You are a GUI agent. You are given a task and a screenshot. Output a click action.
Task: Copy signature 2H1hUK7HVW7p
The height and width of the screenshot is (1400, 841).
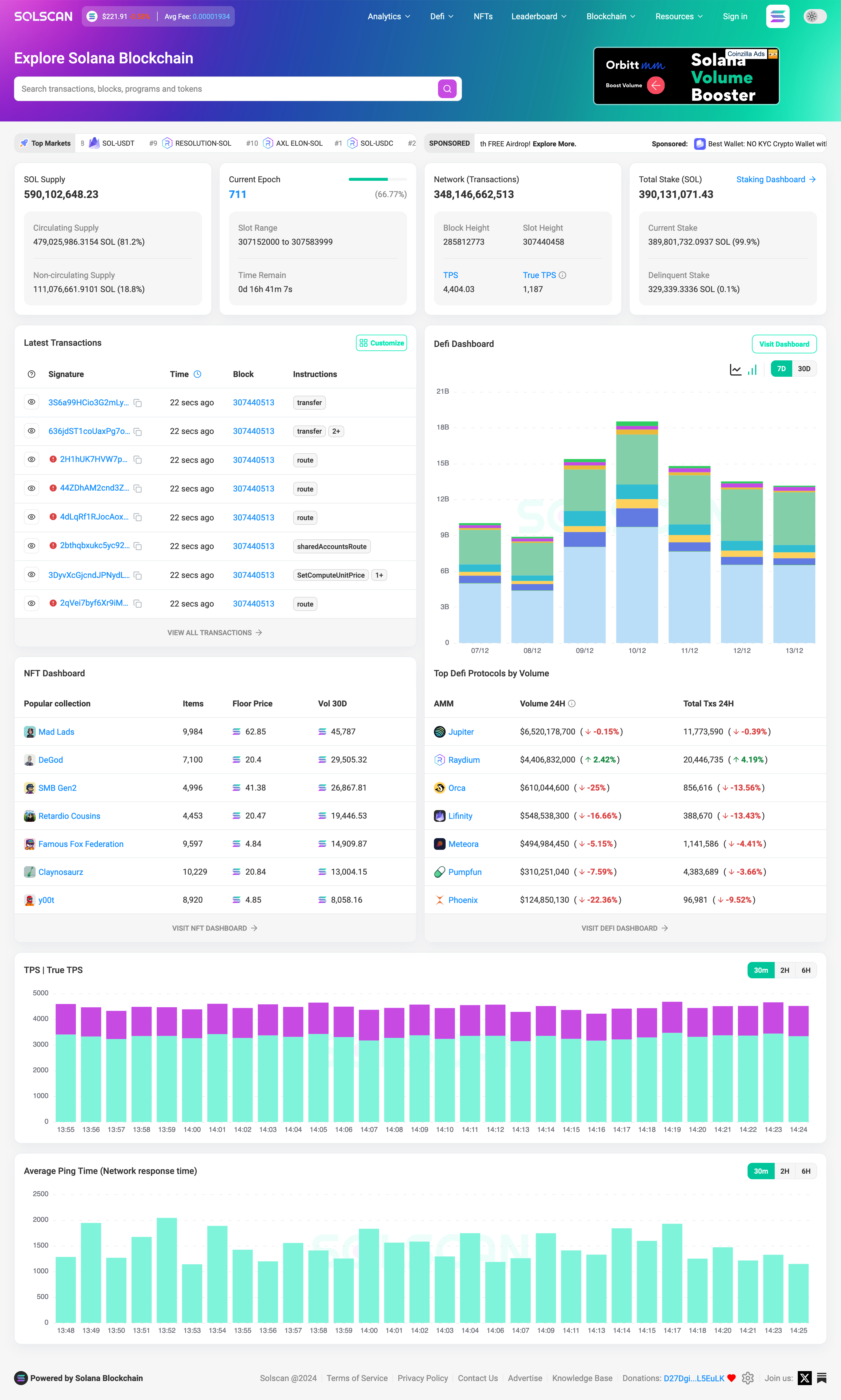click(x=138, y=460)
